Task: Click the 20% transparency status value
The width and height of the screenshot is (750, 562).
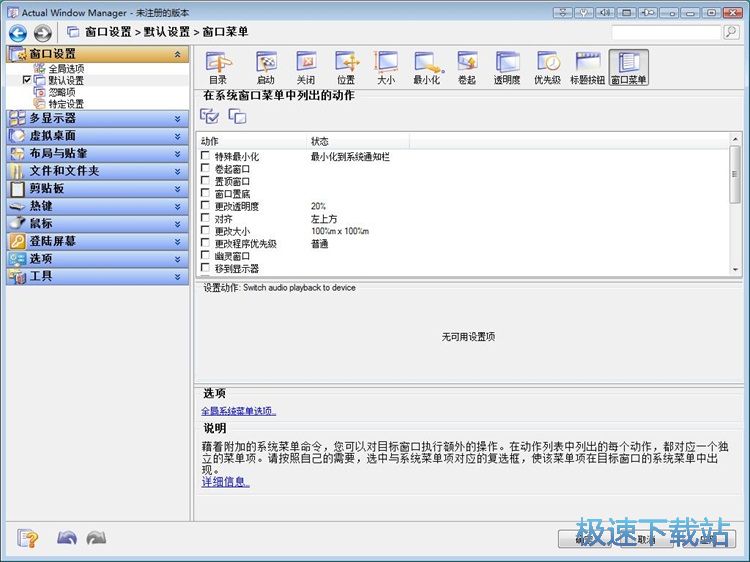Action: 318,206
